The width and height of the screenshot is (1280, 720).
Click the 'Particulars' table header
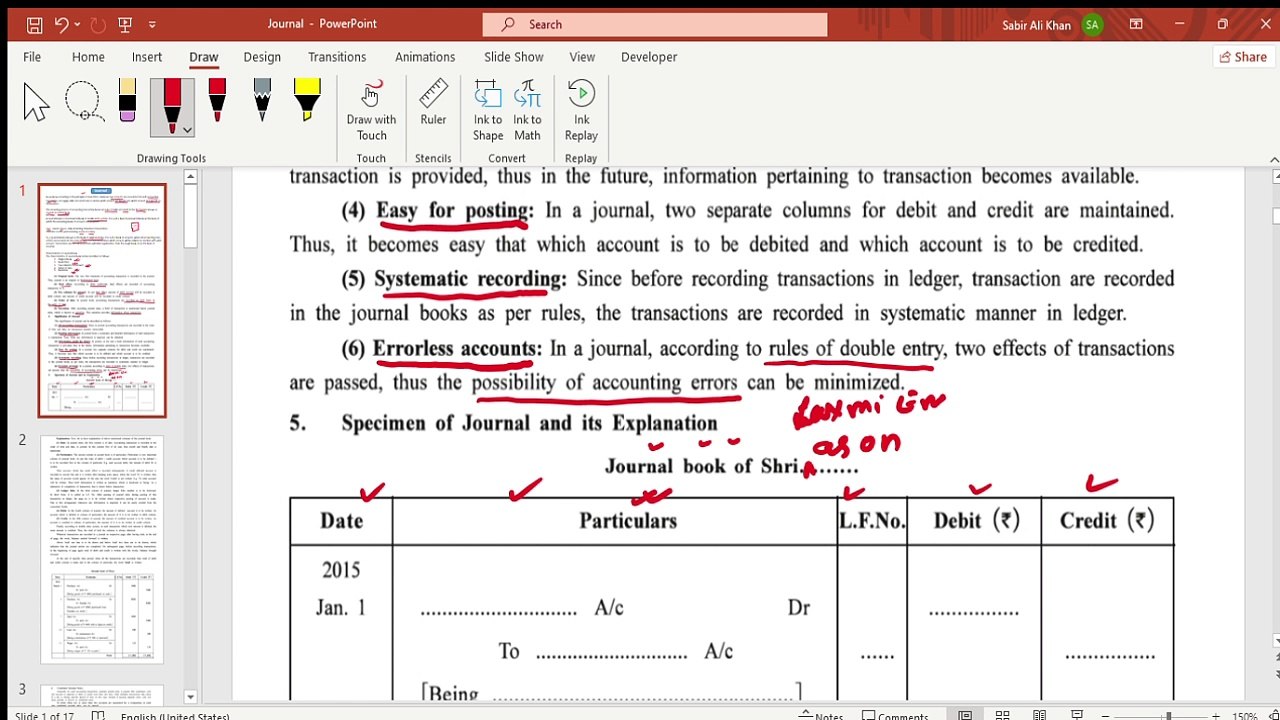point(628,520)
